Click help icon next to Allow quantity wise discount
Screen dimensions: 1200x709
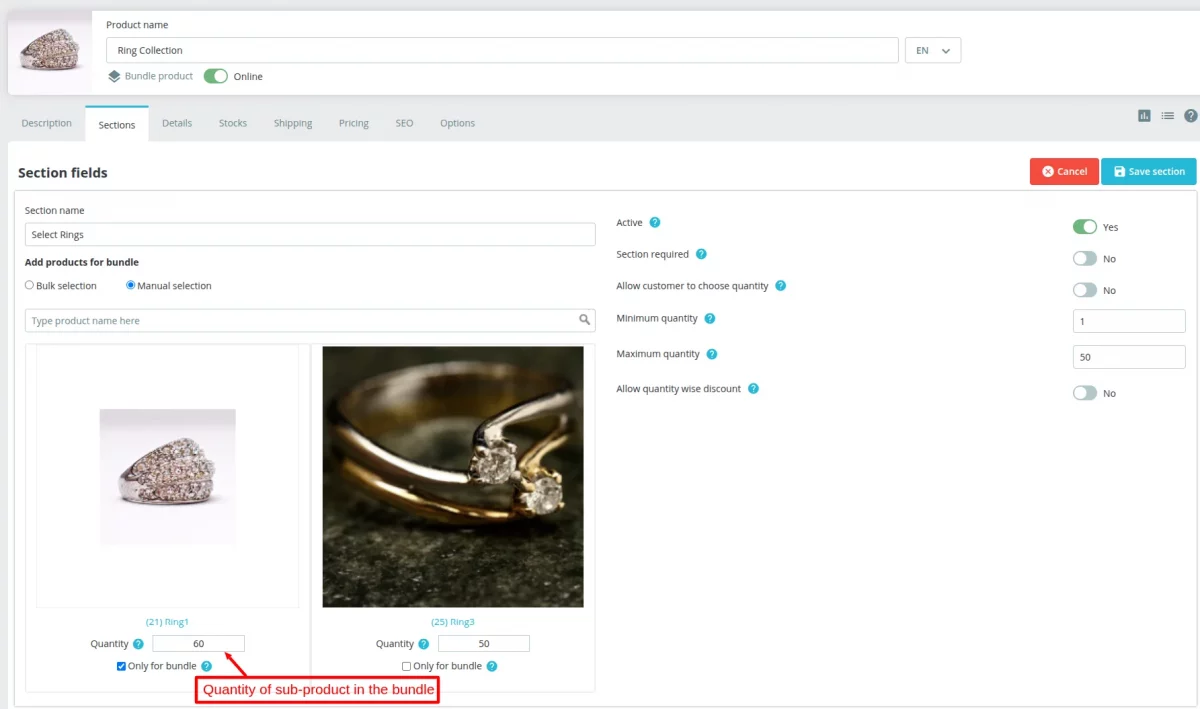click(753, 389)
